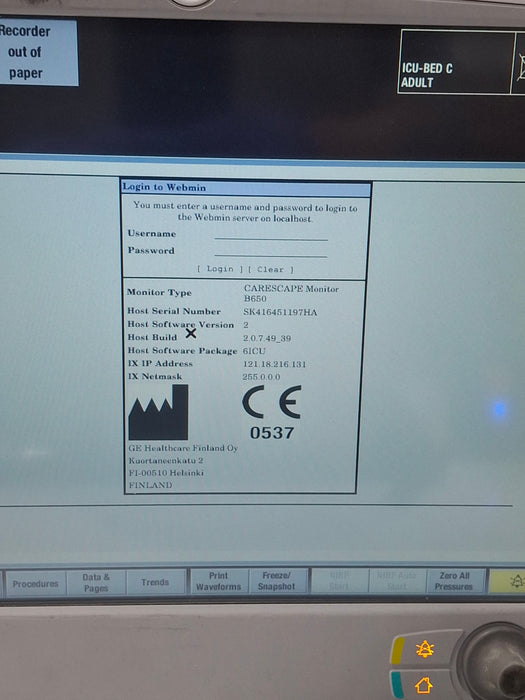
Task: Click the CE 0537 mark
Action: (271, 413)
